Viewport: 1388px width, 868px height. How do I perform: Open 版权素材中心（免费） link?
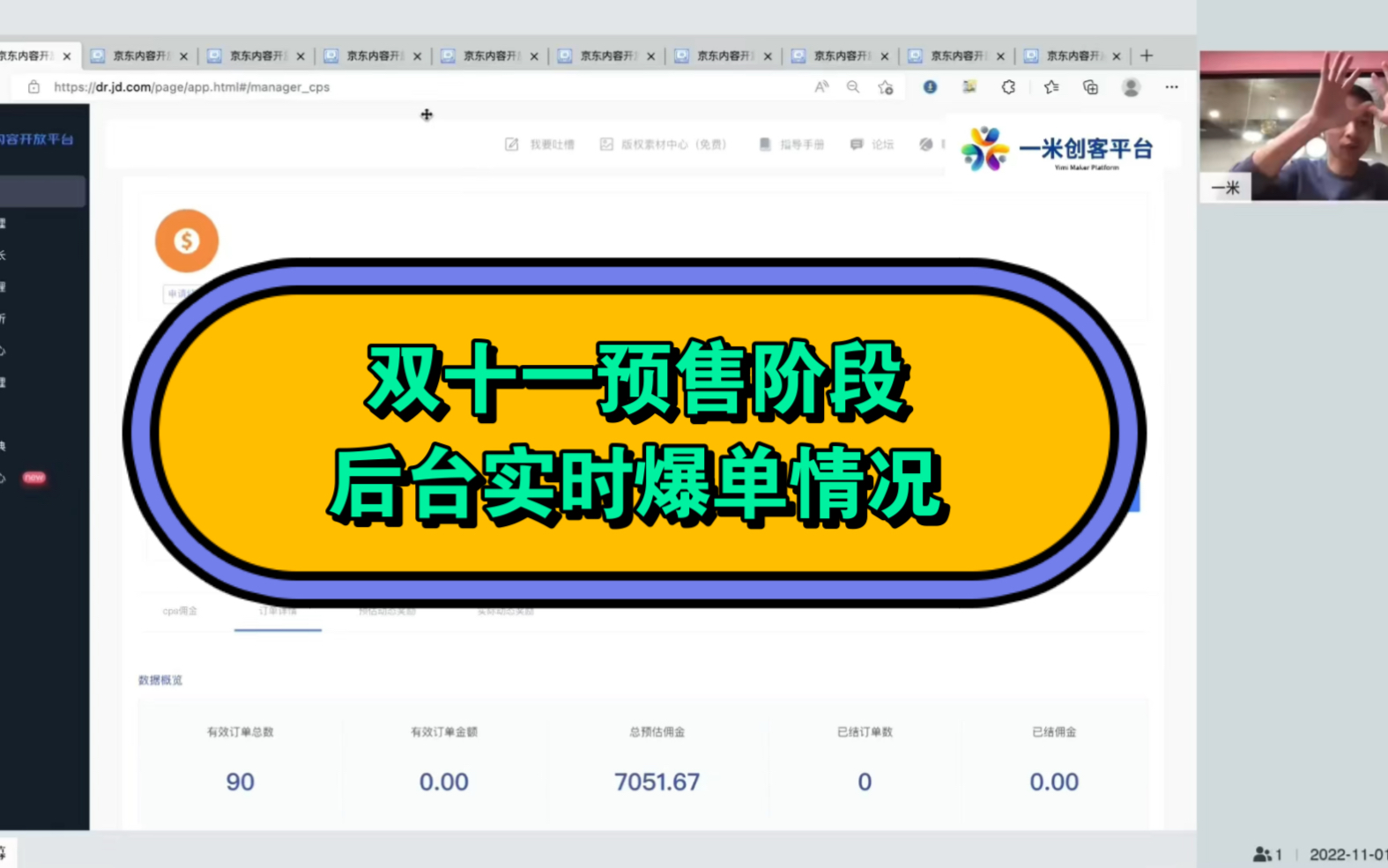(674, 145)
